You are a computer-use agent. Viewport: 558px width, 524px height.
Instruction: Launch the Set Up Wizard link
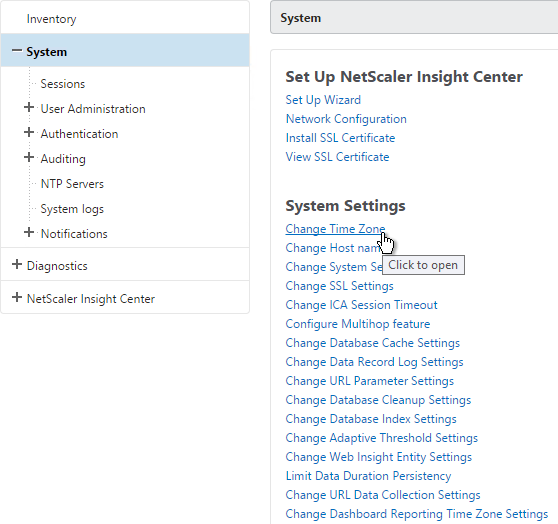[x=323, y=100]
